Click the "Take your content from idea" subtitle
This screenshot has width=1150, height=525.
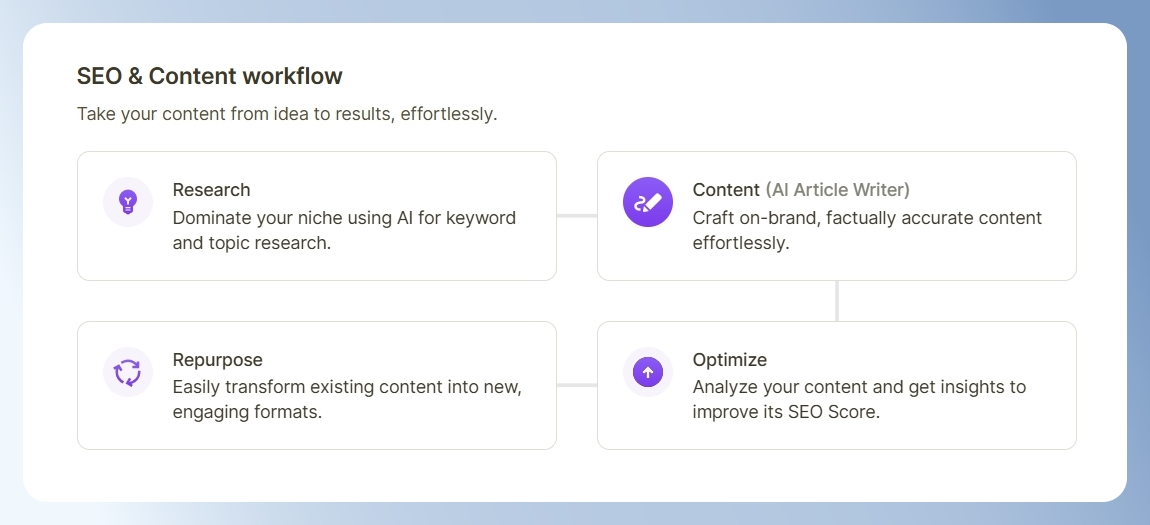click(x=288, y=114)
